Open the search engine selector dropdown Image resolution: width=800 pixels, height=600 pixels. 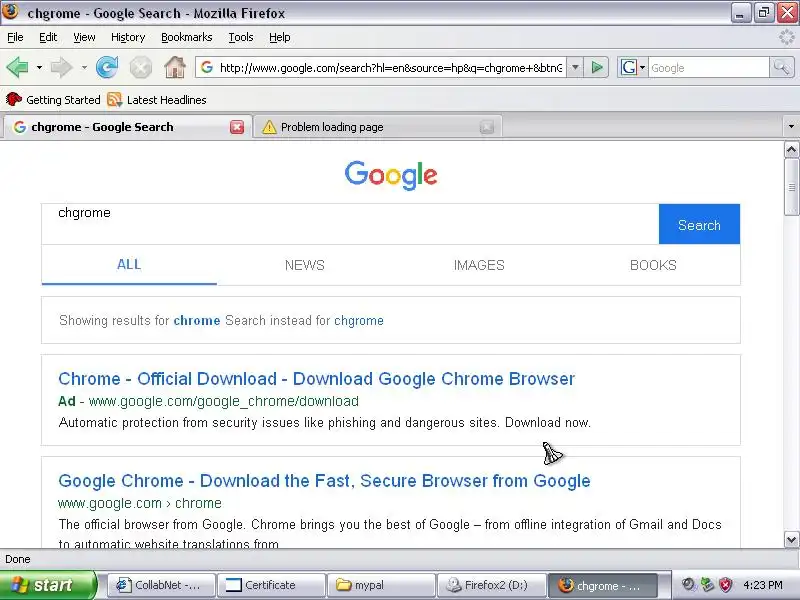pyautogui.click(x=633, y=67)
